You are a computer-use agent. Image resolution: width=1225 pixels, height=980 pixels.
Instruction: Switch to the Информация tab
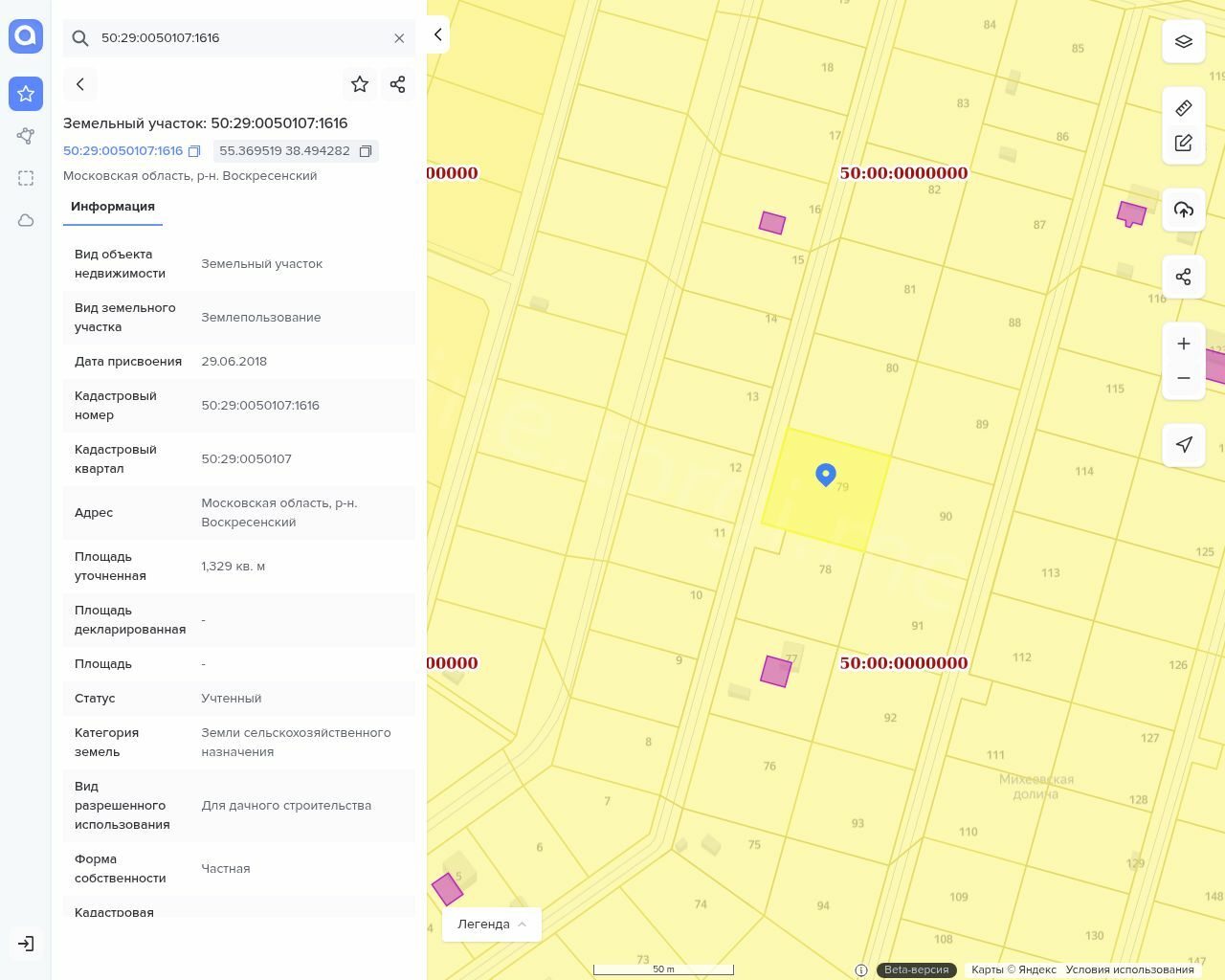click(x=113, y=207)
